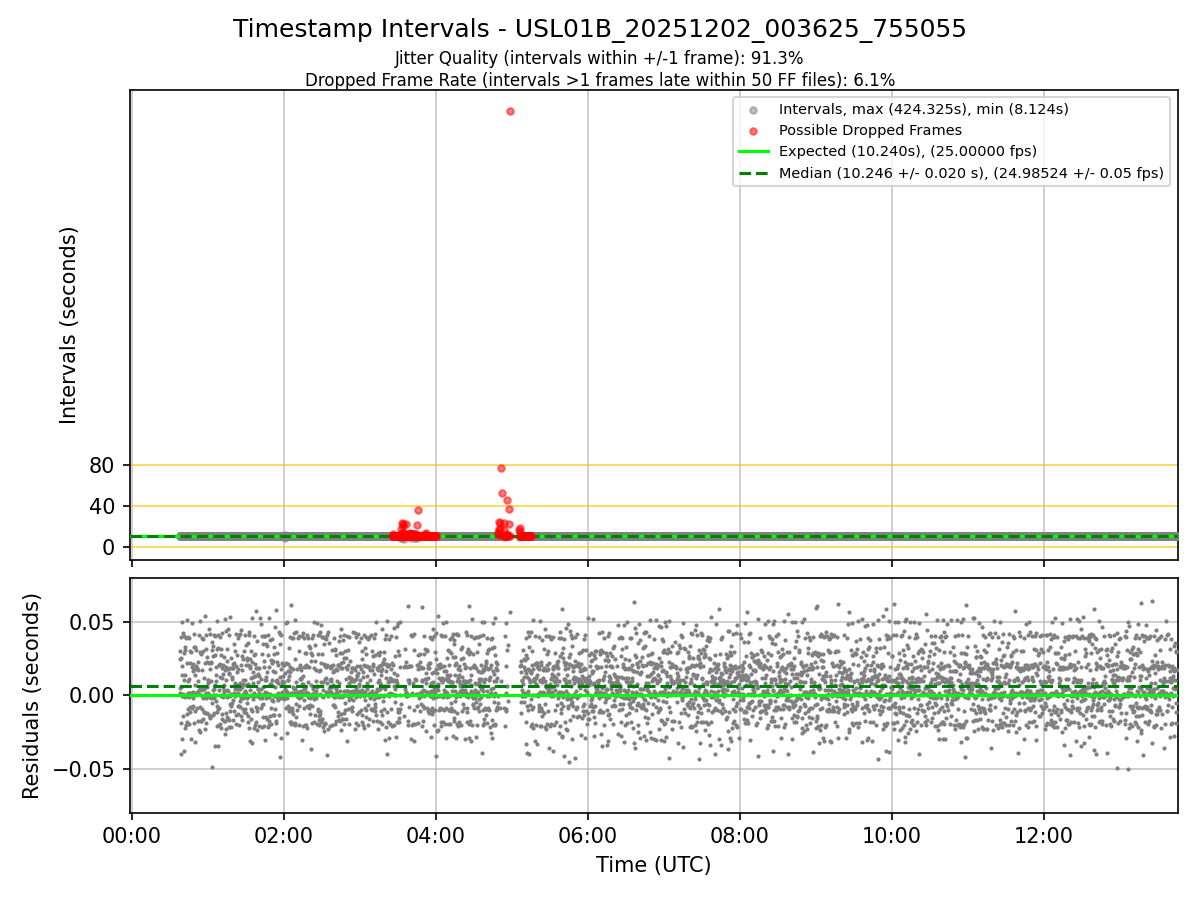Click the 10:00 time tick label
This screenshot has height=900, width=1200.
[892, 835]
